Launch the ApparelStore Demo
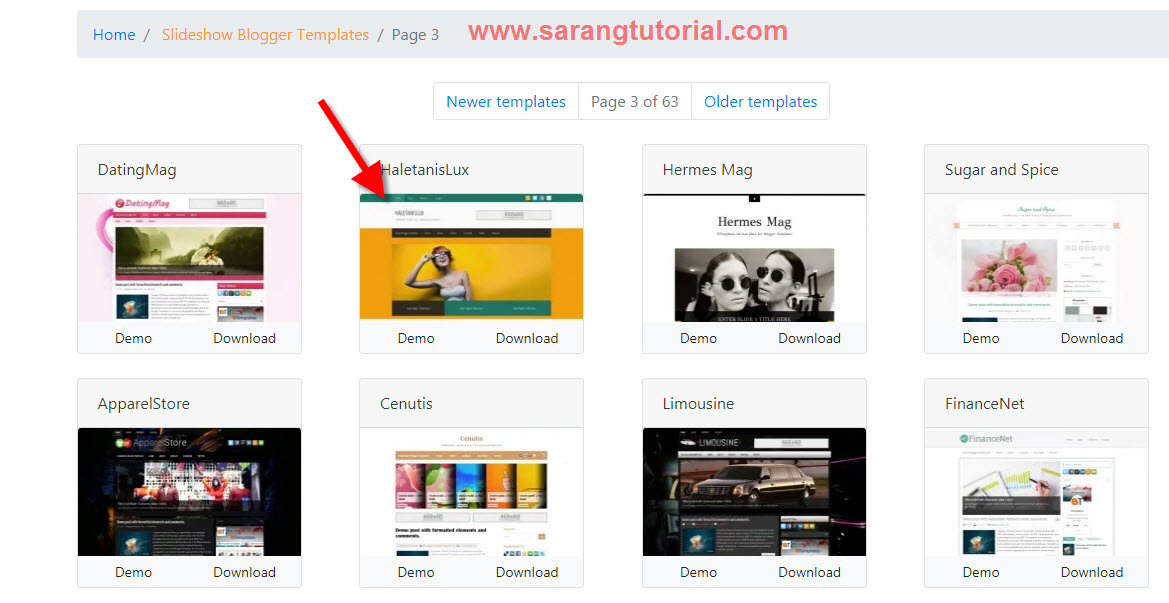 [x=133, y=572]
